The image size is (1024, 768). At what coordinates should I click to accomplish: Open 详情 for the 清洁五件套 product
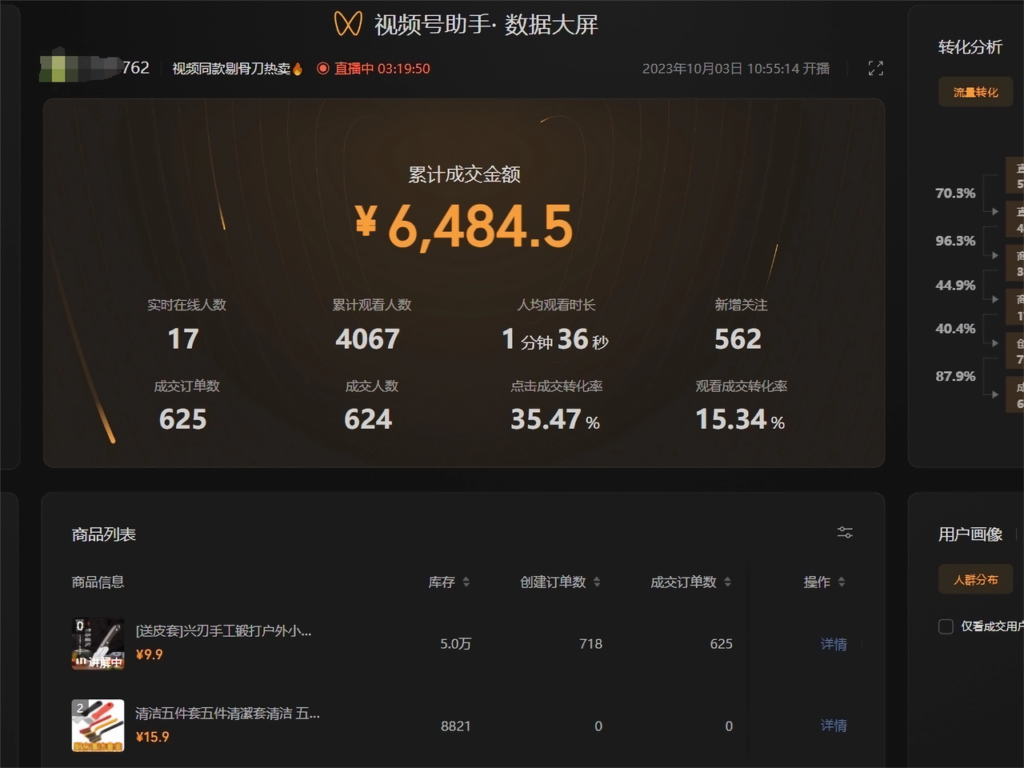tap(834, 726)
